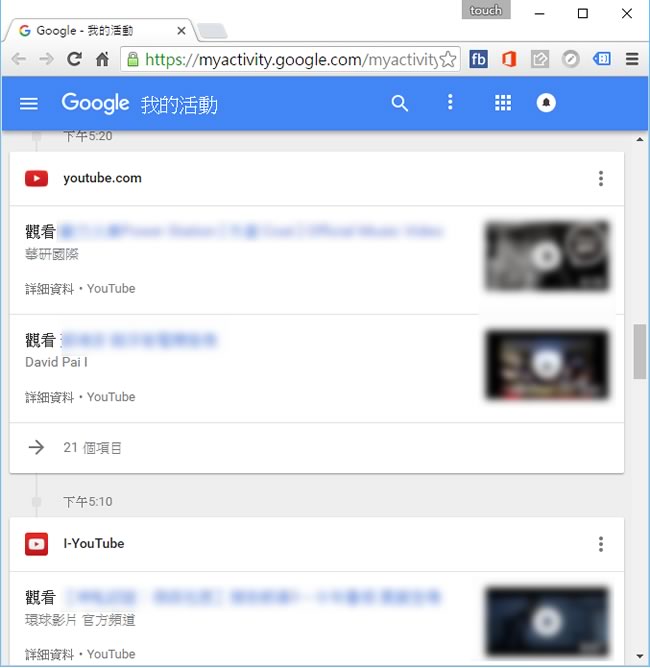Open options for the youtube.com activity card
The image size is (650, 668).
coord(601,179)
